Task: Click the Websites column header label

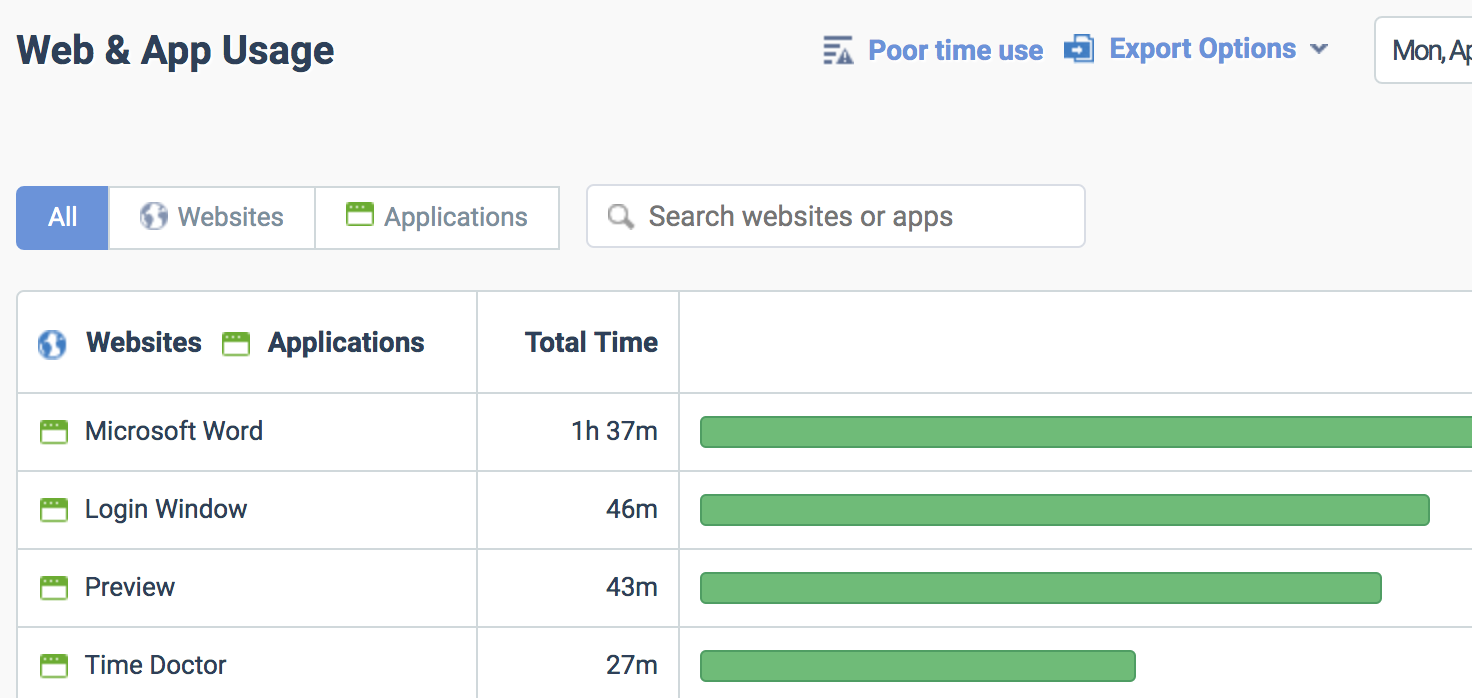Action: coord(144,342)
